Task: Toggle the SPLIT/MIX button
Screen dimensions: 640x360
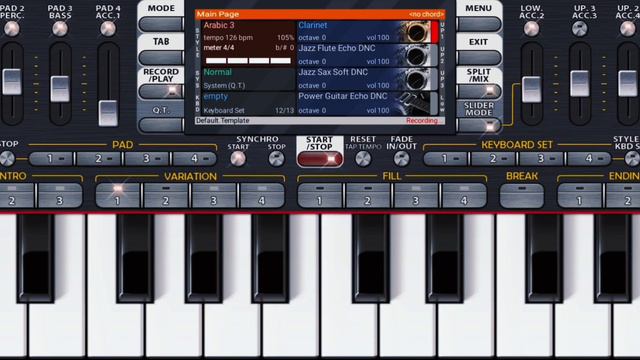Action: pyautogui.click(x=478, y=91)
